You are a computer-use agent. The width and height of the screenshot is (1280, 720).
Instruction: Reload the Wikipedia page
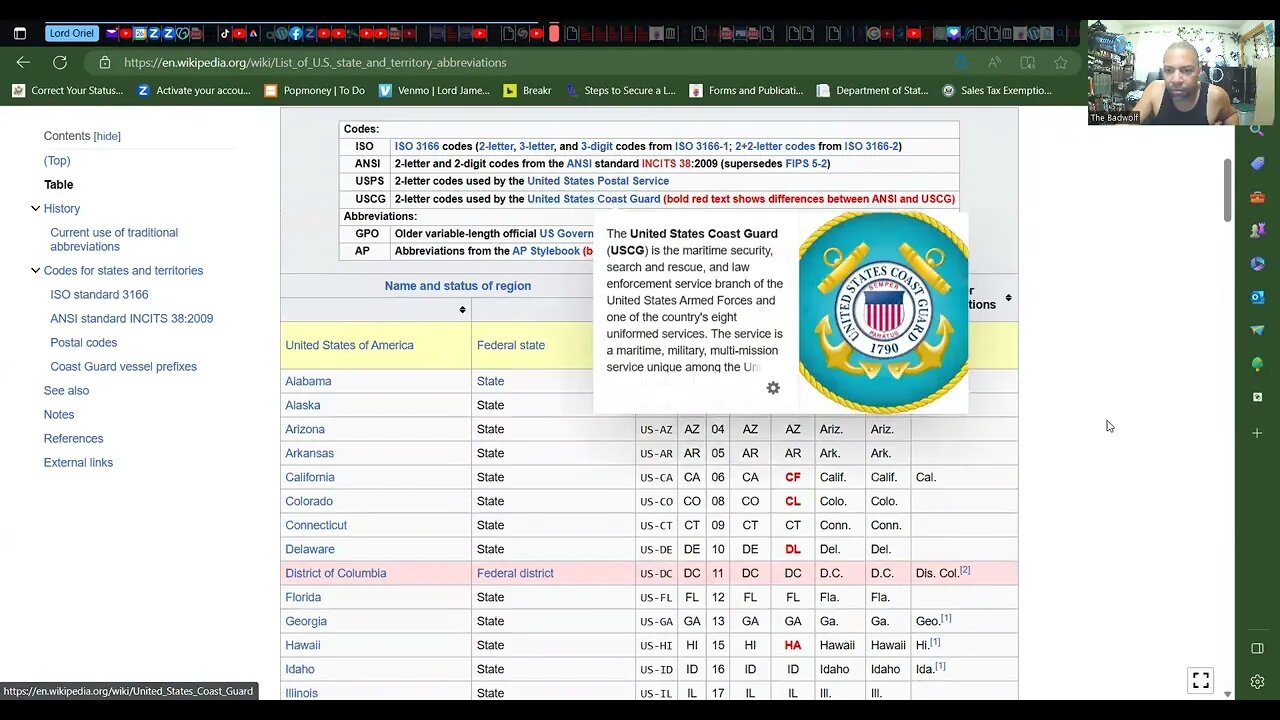60,62
